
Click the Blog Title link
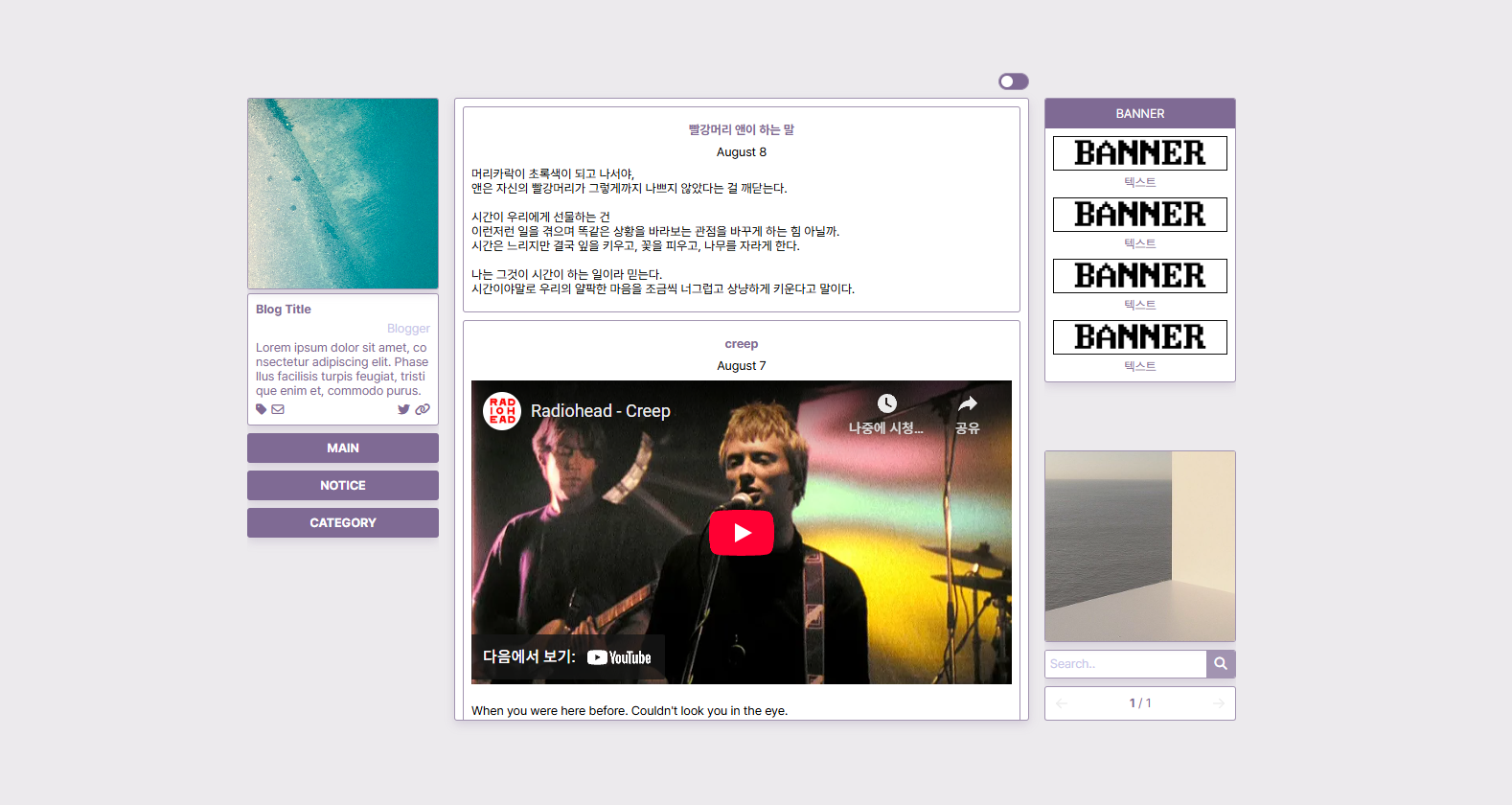click(284, 310)
